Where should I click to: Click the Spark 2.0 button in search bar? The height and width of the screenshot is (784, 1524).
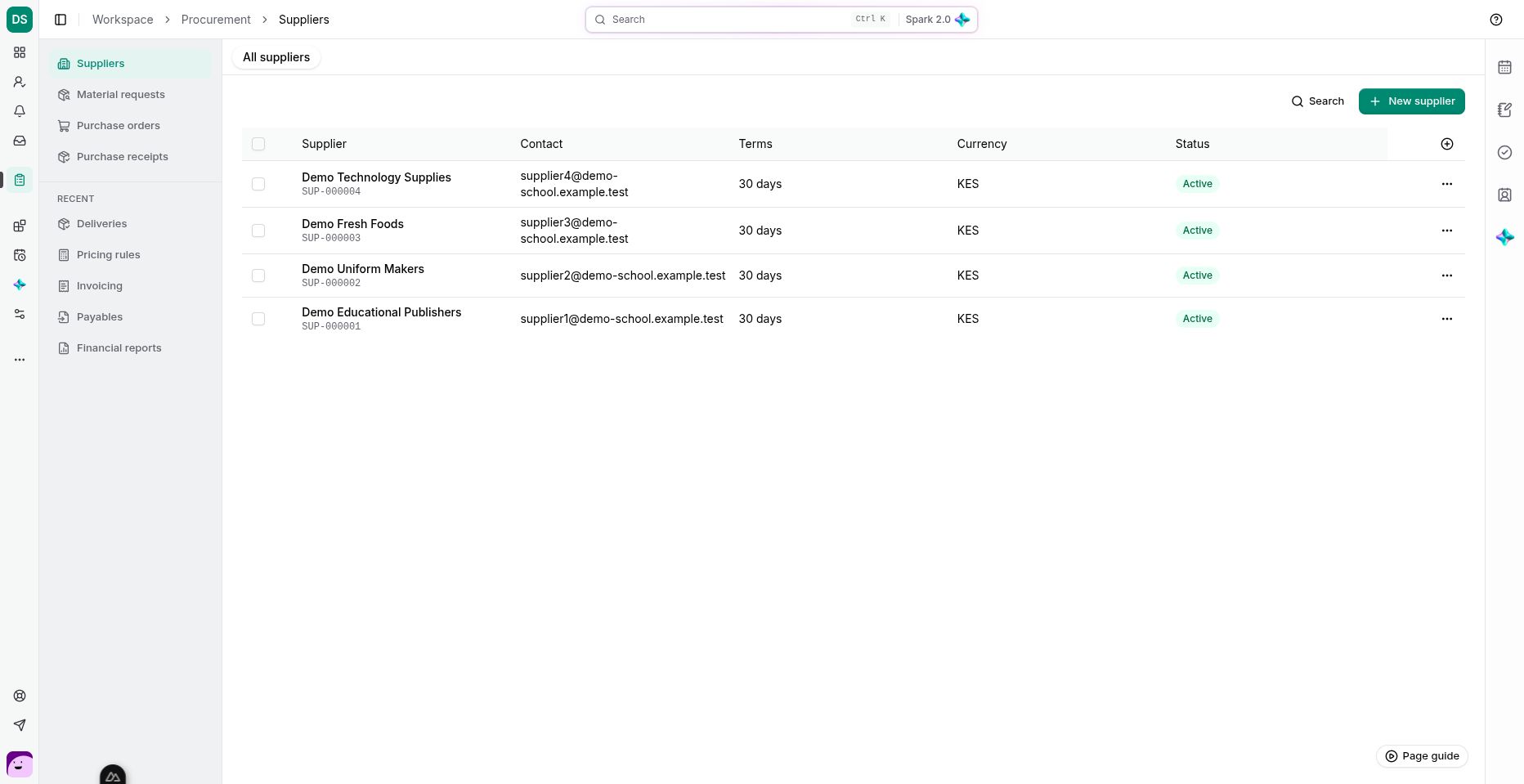937,20
